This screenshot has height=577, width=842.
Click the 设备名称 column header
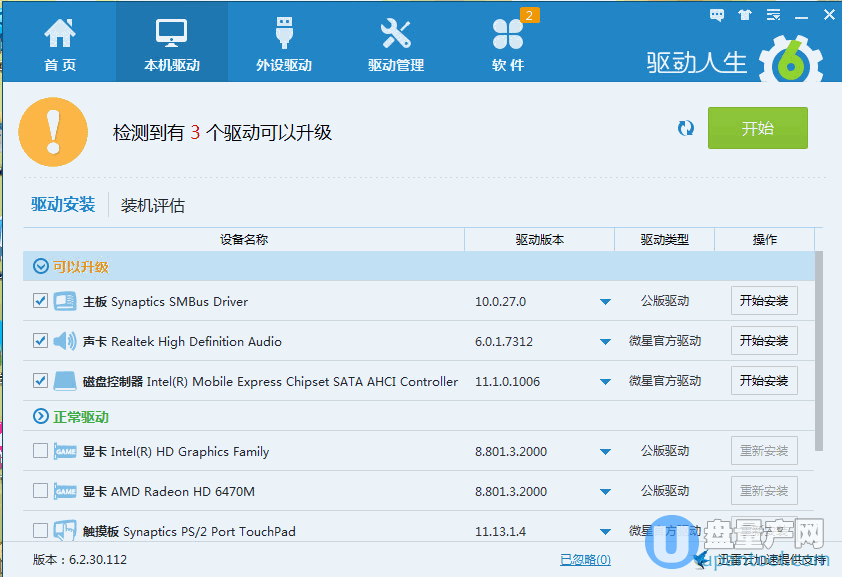click(244, 239)
